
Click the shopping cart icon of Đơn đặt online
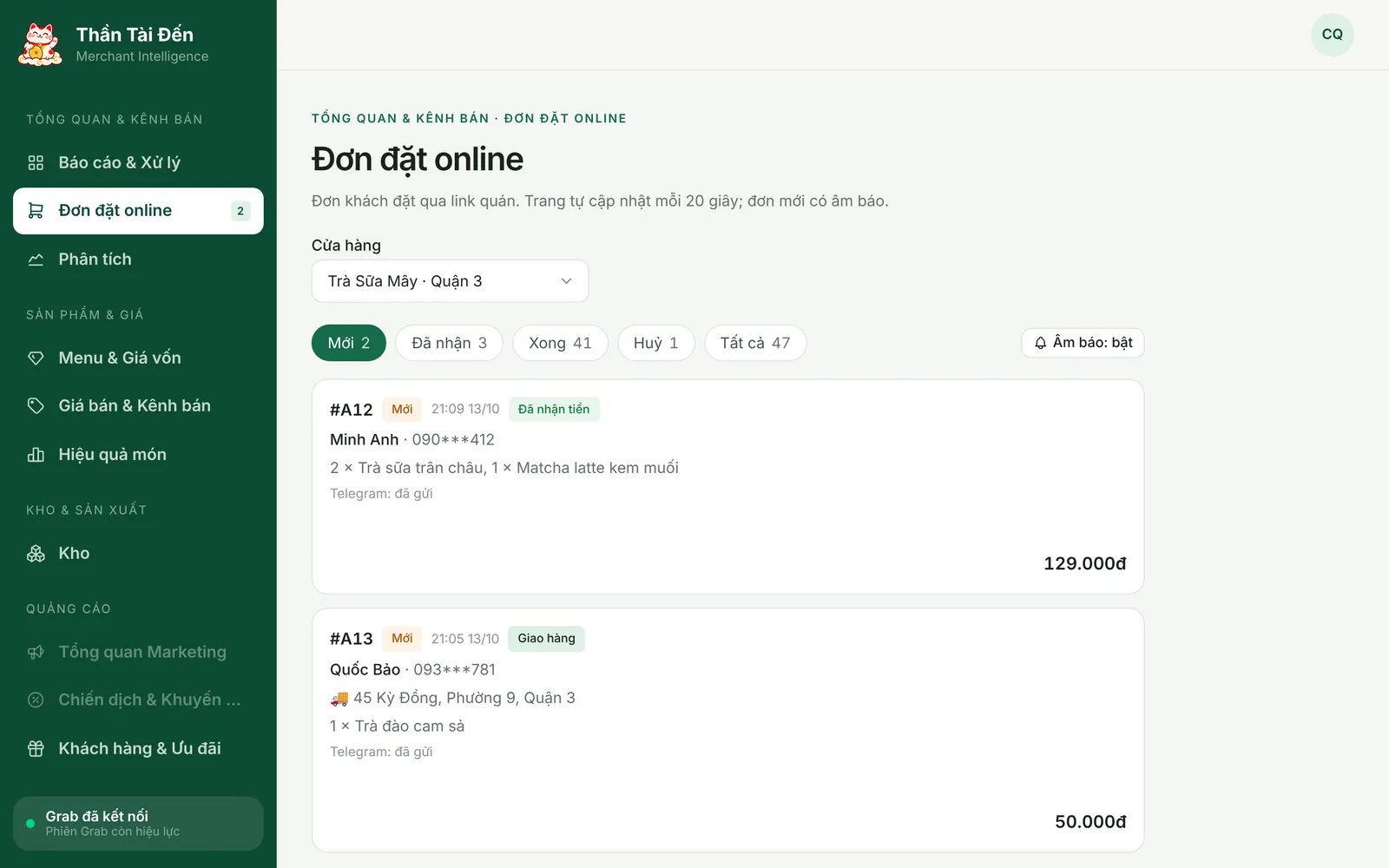(36, 211)
